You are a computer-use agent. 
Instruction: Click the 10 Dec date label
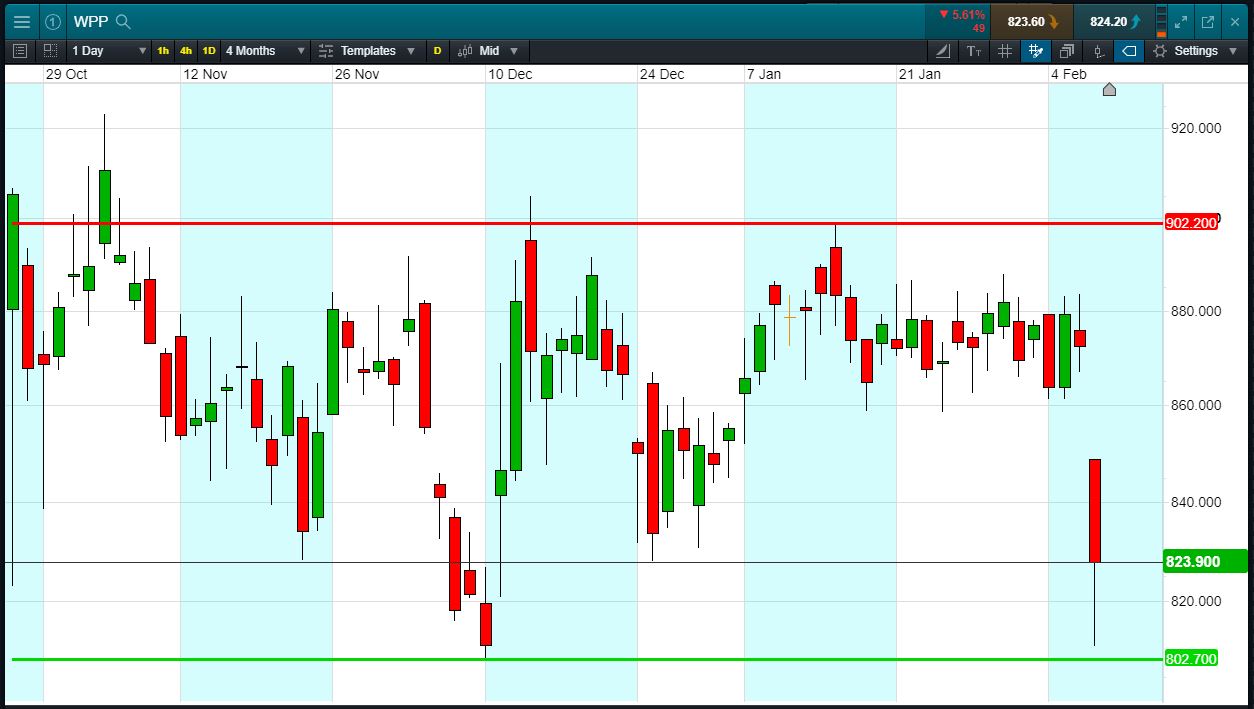(510, 74)
